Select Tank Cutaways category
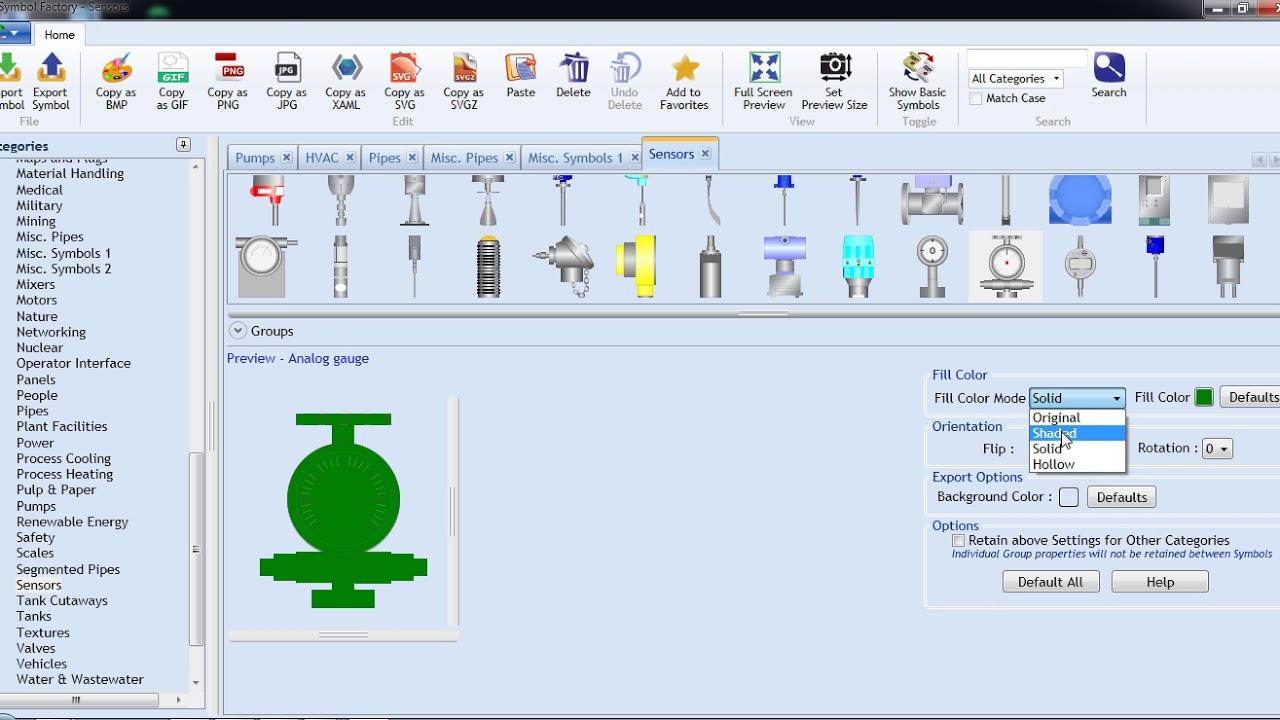1280x720 pixels. (x=62, y=601)
